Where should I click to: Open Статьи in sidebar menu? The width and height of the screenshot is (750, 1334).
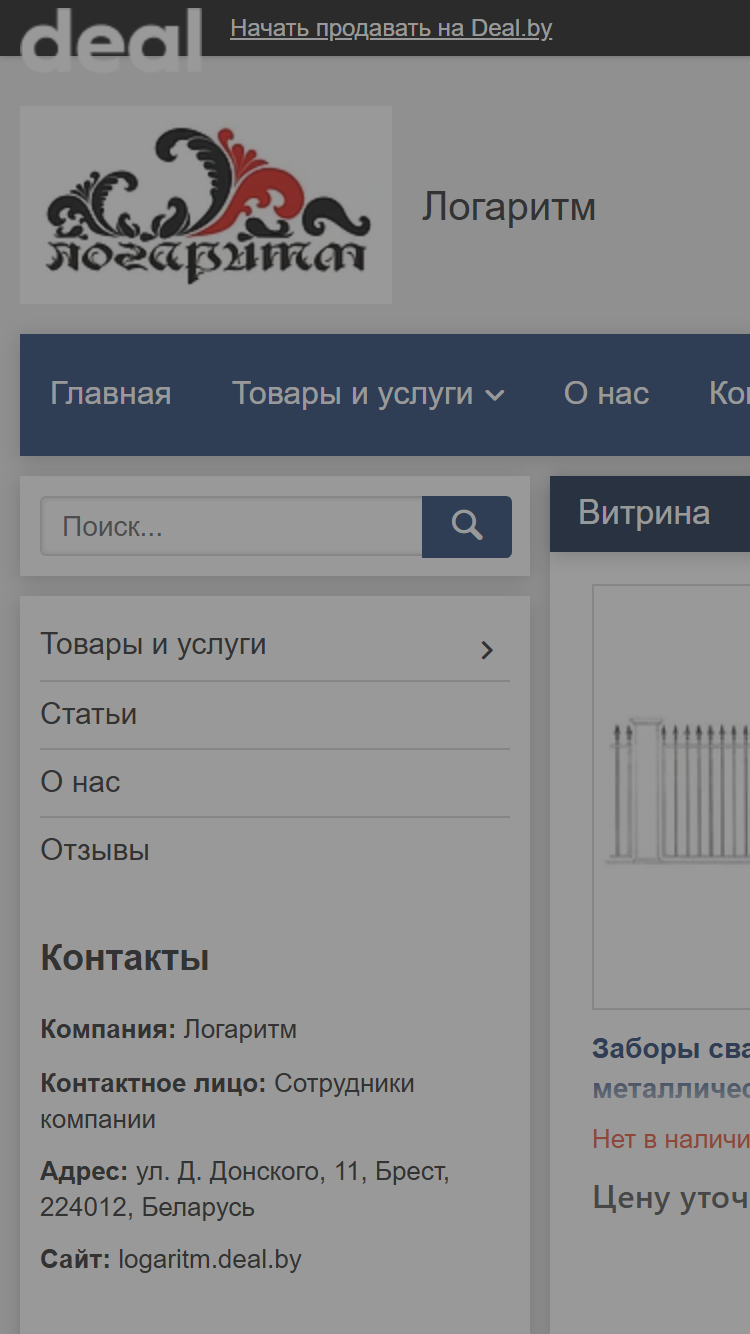pyautogui.click(x=89, y=714)
